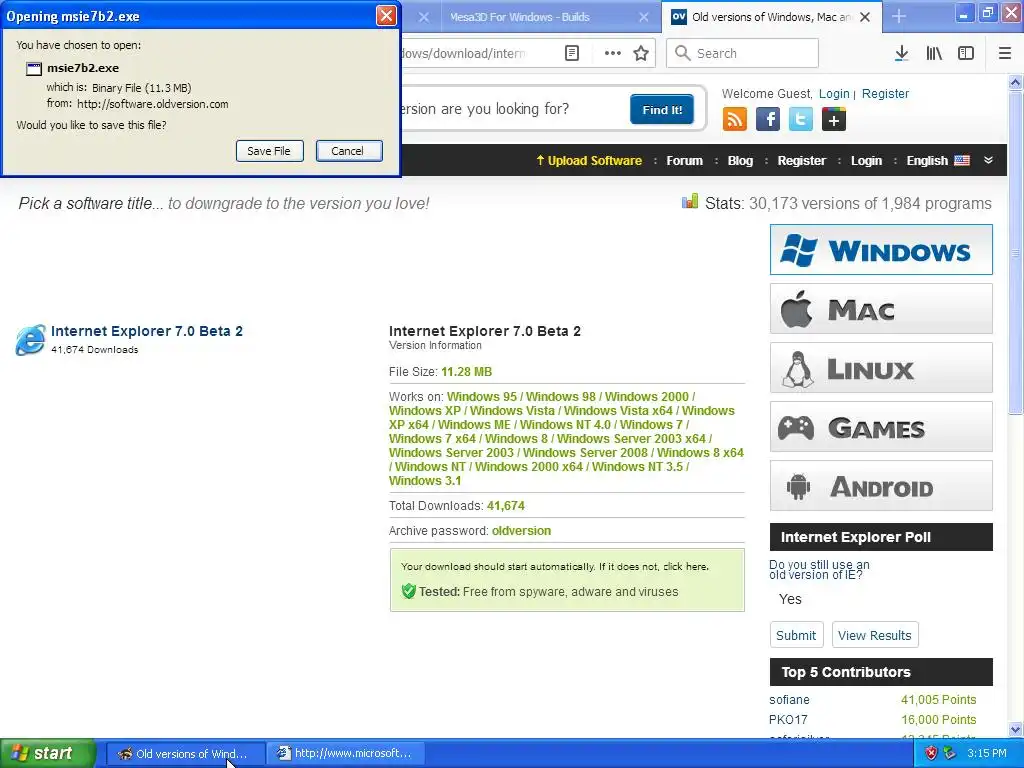The image size is (1024, 768).
Task: Toggle the Firefox sidebar icon
Action: pyautogui.click(x=966, y=54)
